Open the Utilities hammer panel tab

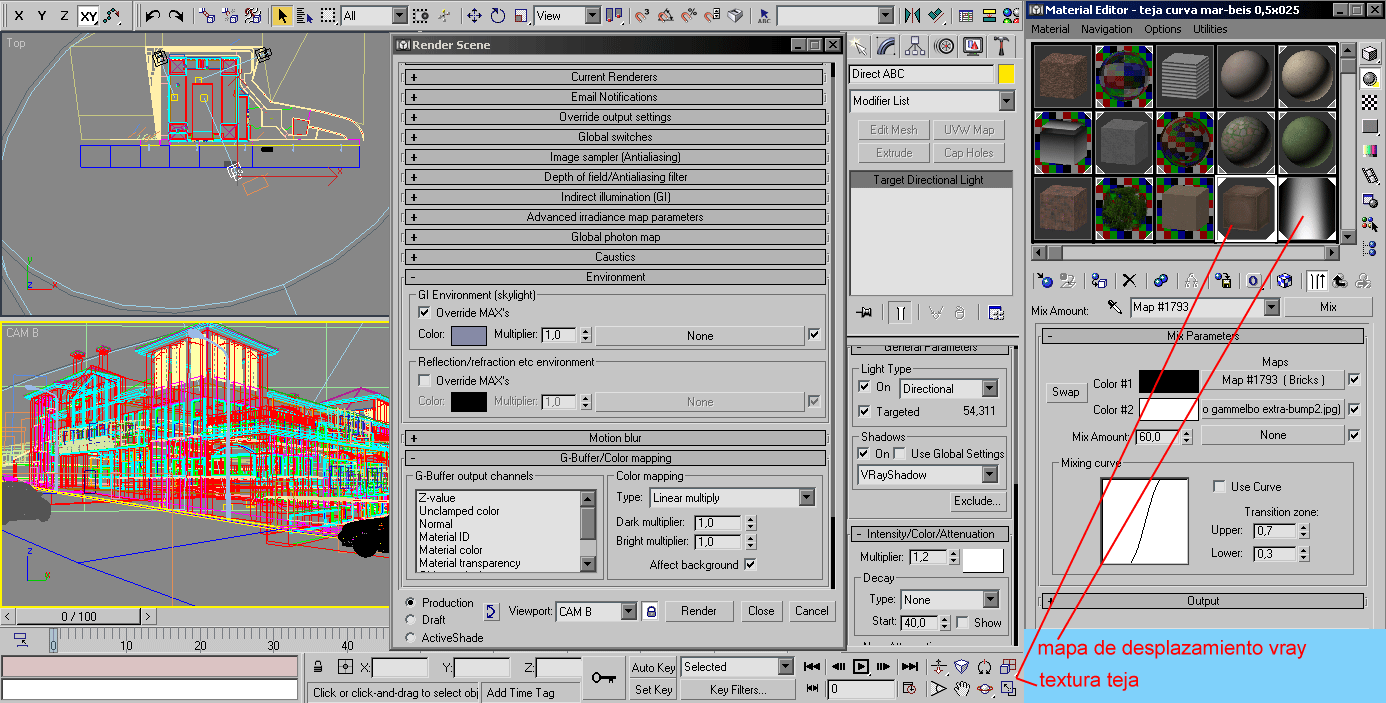coord(1001,46)
